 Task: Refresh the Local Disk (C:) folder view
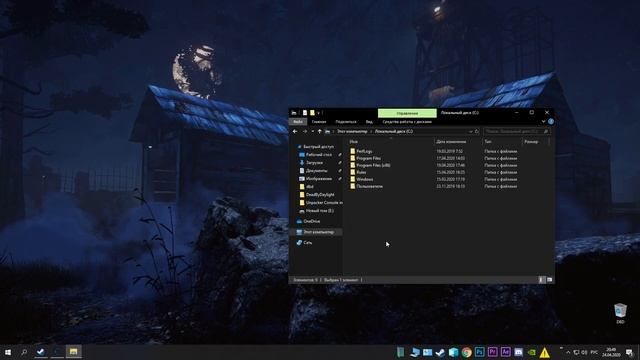(477, 131)
